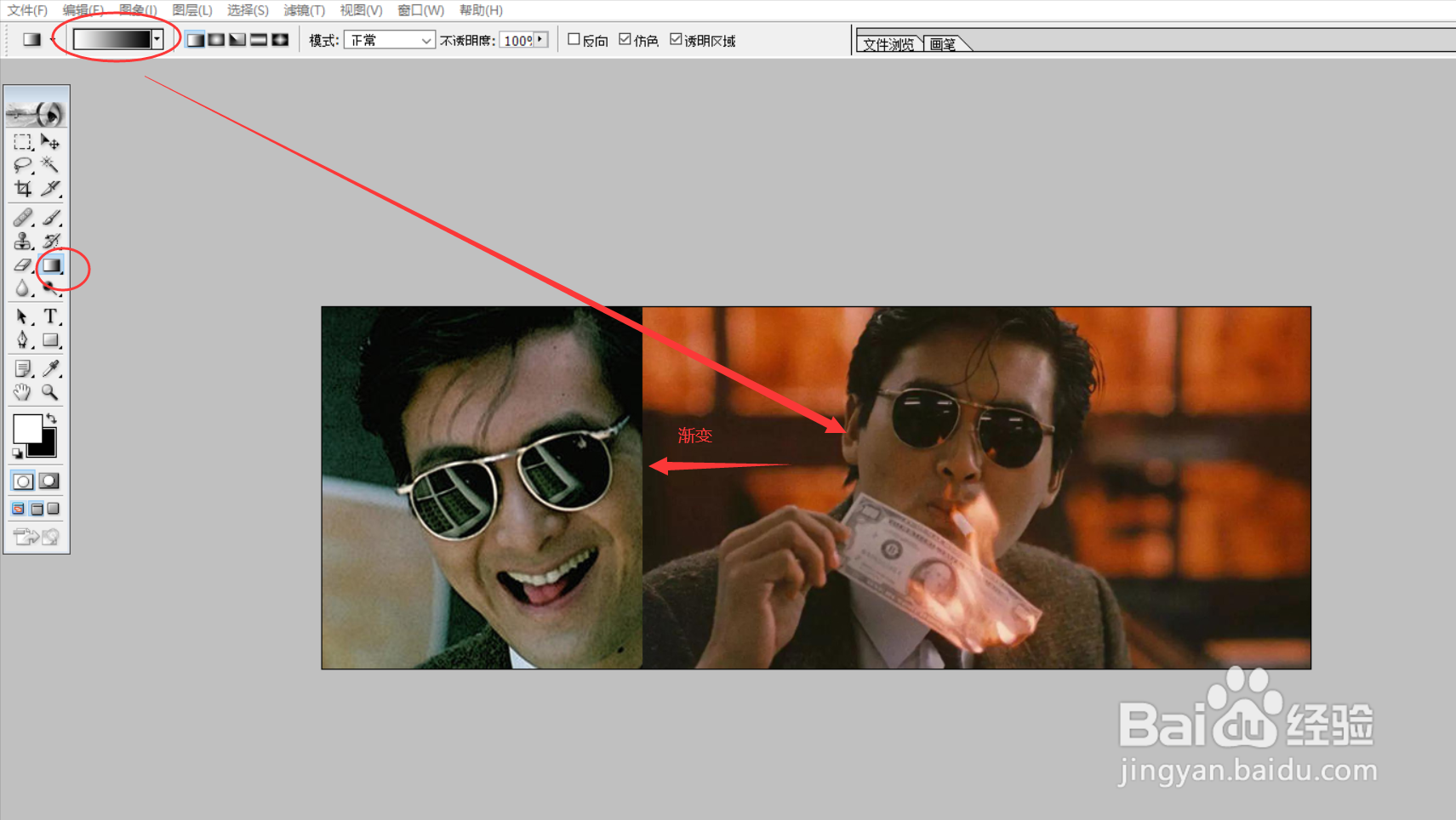Toggle the 透明区域 (transparency) checkbox
This screenshot has height=820, width=1456.
tap(677, 39)
